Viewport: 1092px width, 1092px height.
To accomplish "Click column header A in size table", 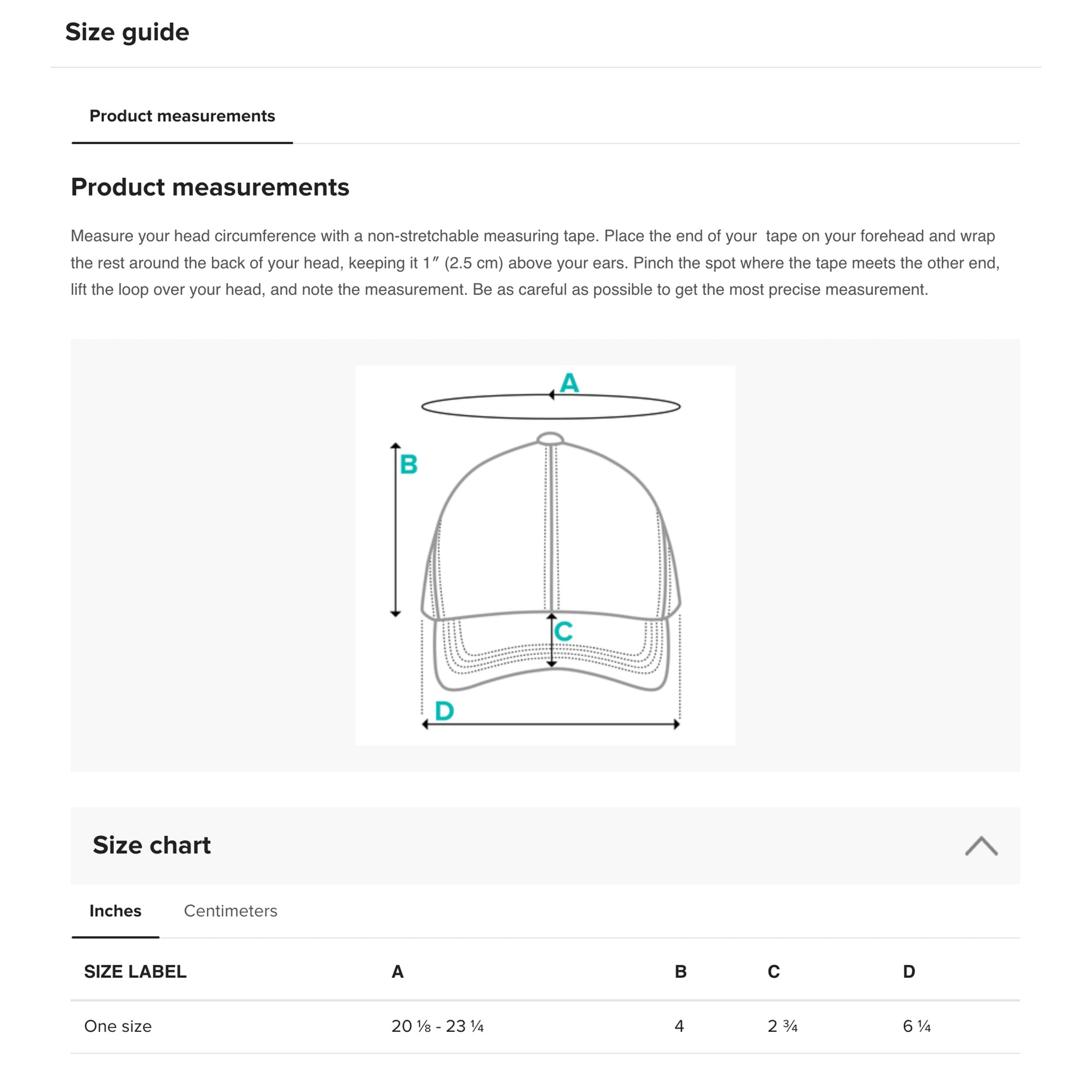I will 397,972.
